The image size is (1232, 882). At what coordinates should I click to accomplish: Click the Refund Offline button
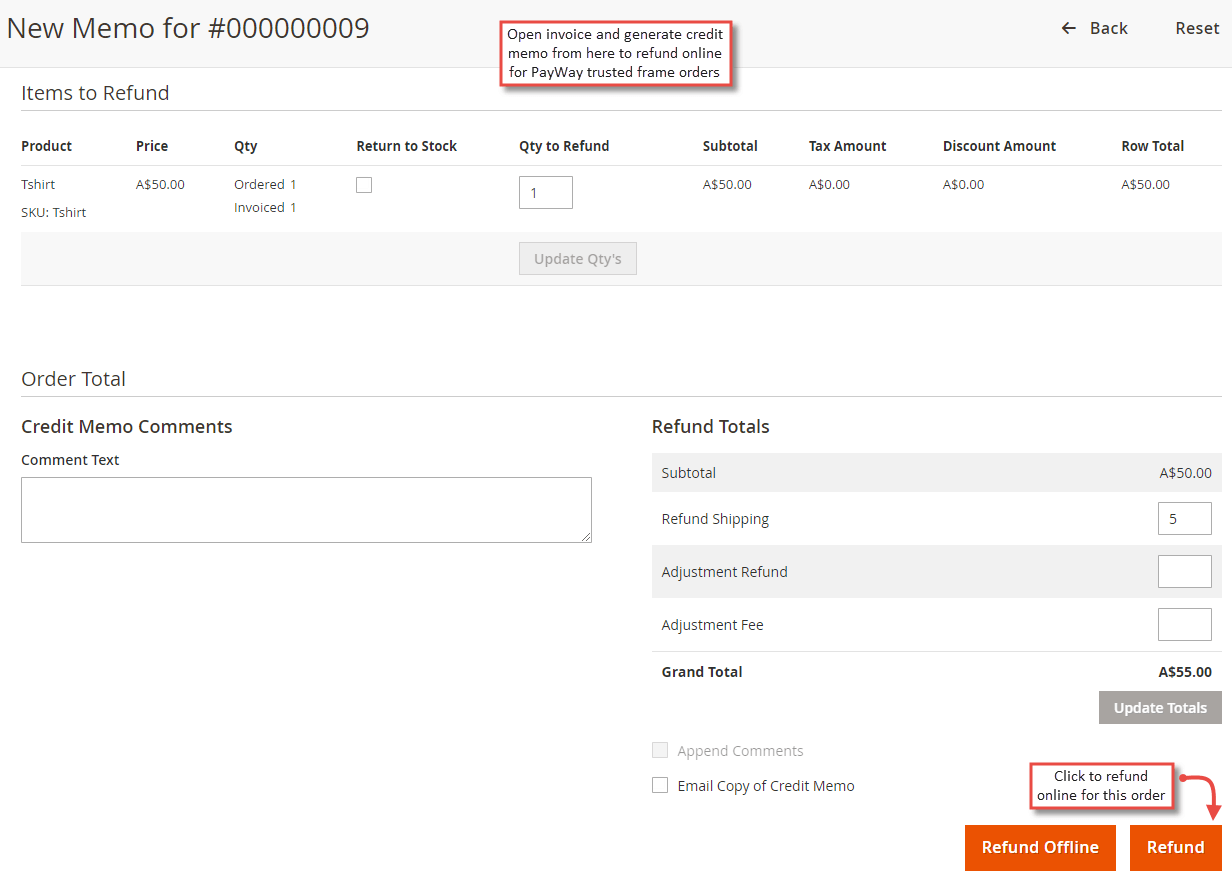pos(1040,847)
